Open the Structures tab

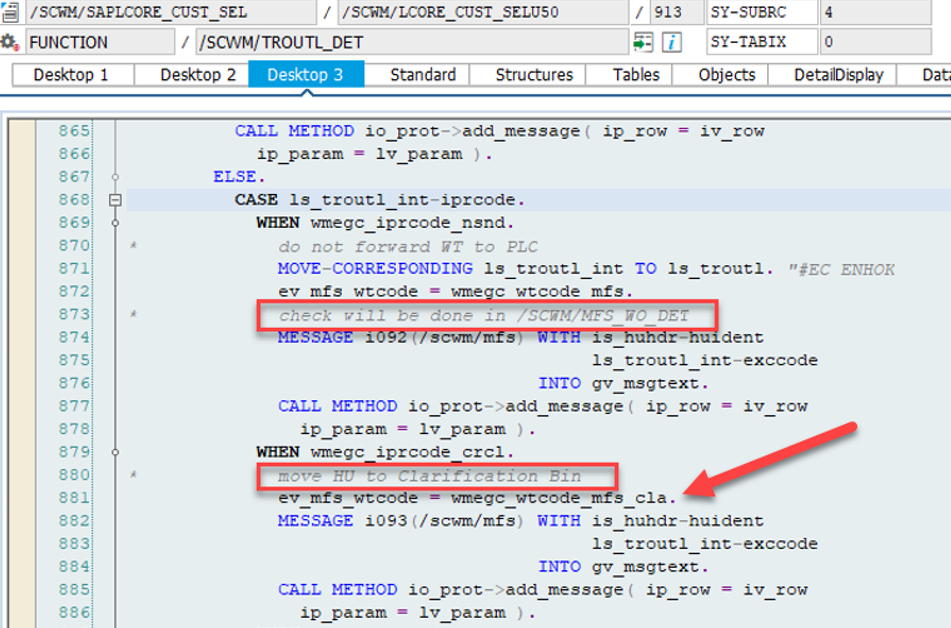[534, 75]
